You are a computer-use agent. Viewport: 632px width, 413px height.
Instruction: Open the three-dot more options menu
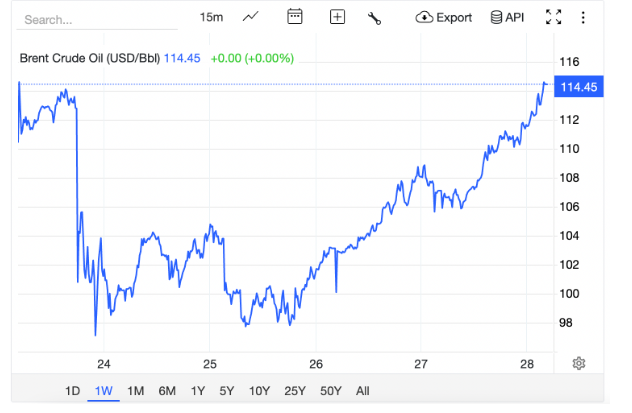584,17
